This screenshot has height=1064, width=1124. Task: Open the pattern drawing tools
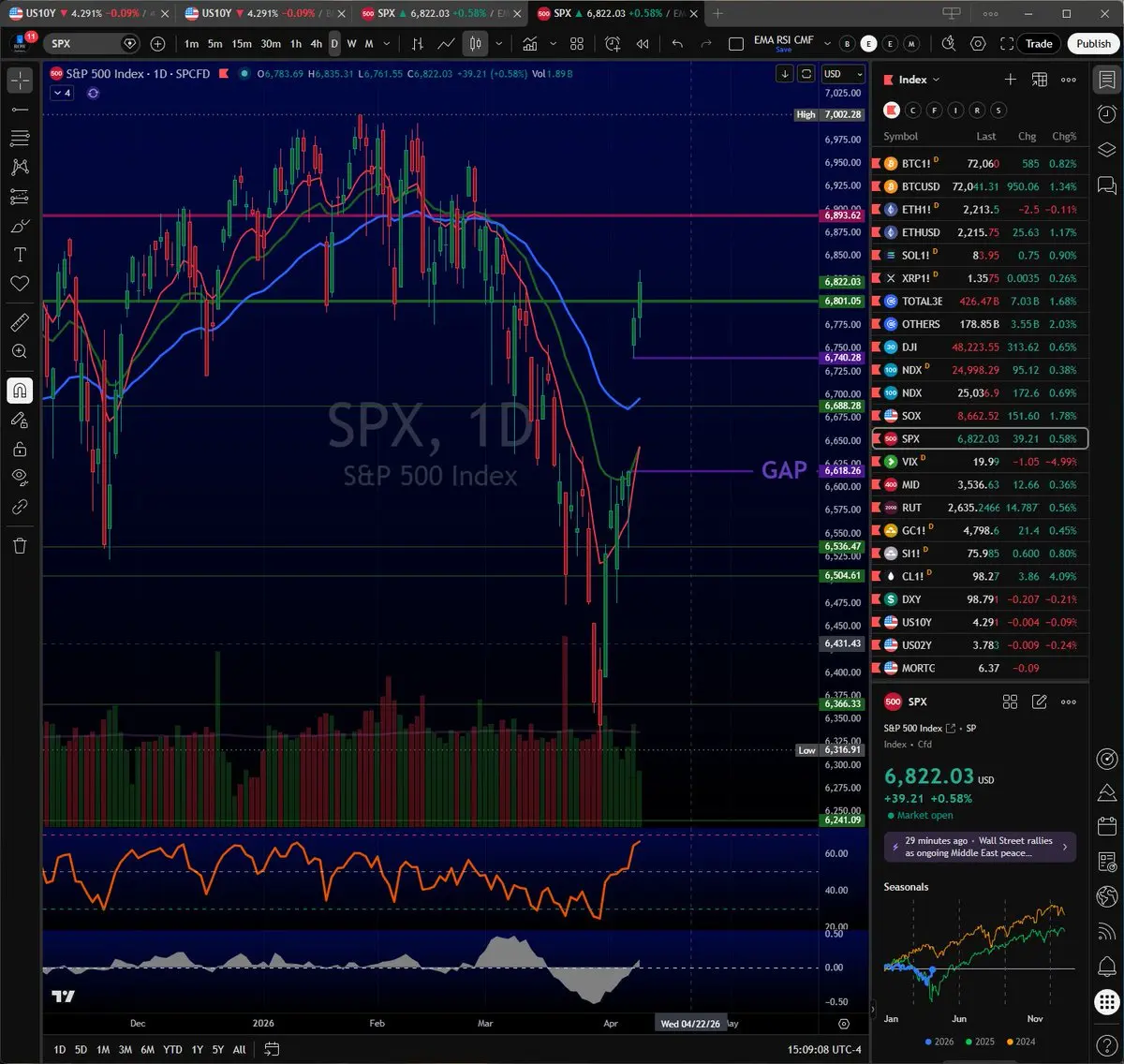coord(20,168)
